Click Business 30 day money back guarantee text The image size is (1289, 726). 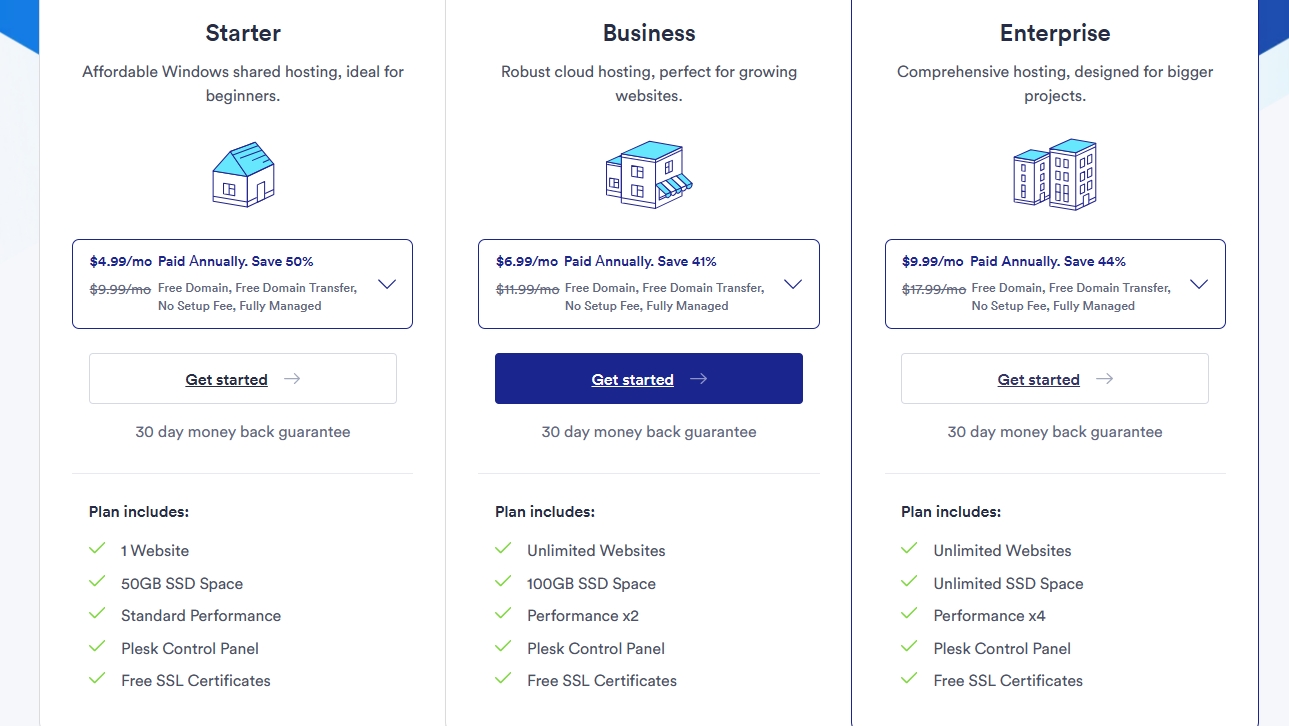[649, 432]
